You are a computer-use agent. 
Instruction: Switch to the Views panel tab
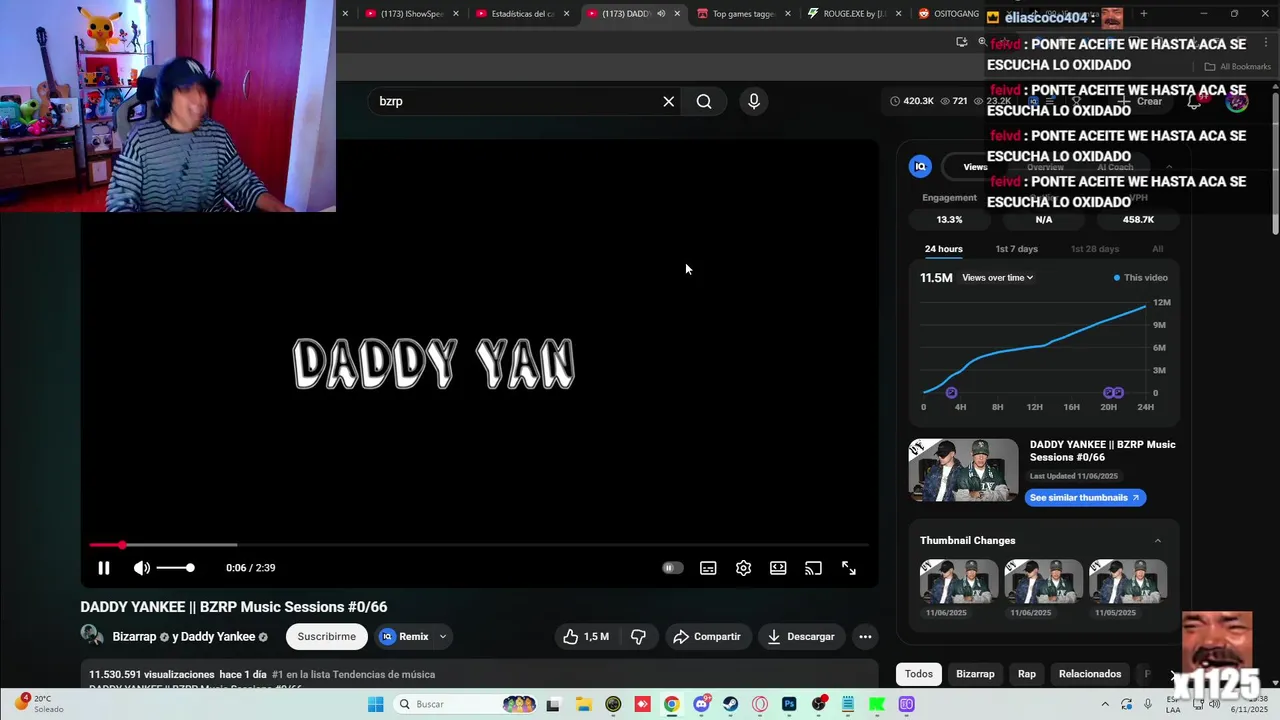tap(976, 167)
